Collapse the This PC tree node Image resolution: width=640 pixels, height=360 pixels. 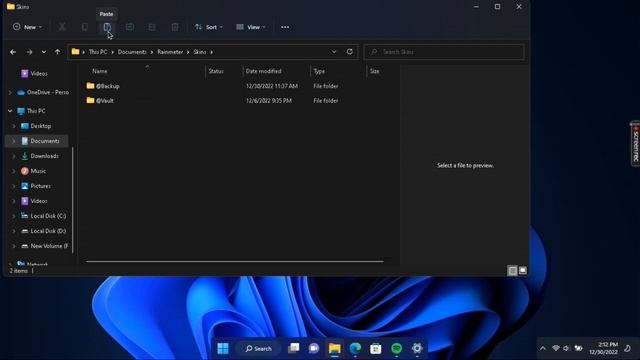[10, 111]
